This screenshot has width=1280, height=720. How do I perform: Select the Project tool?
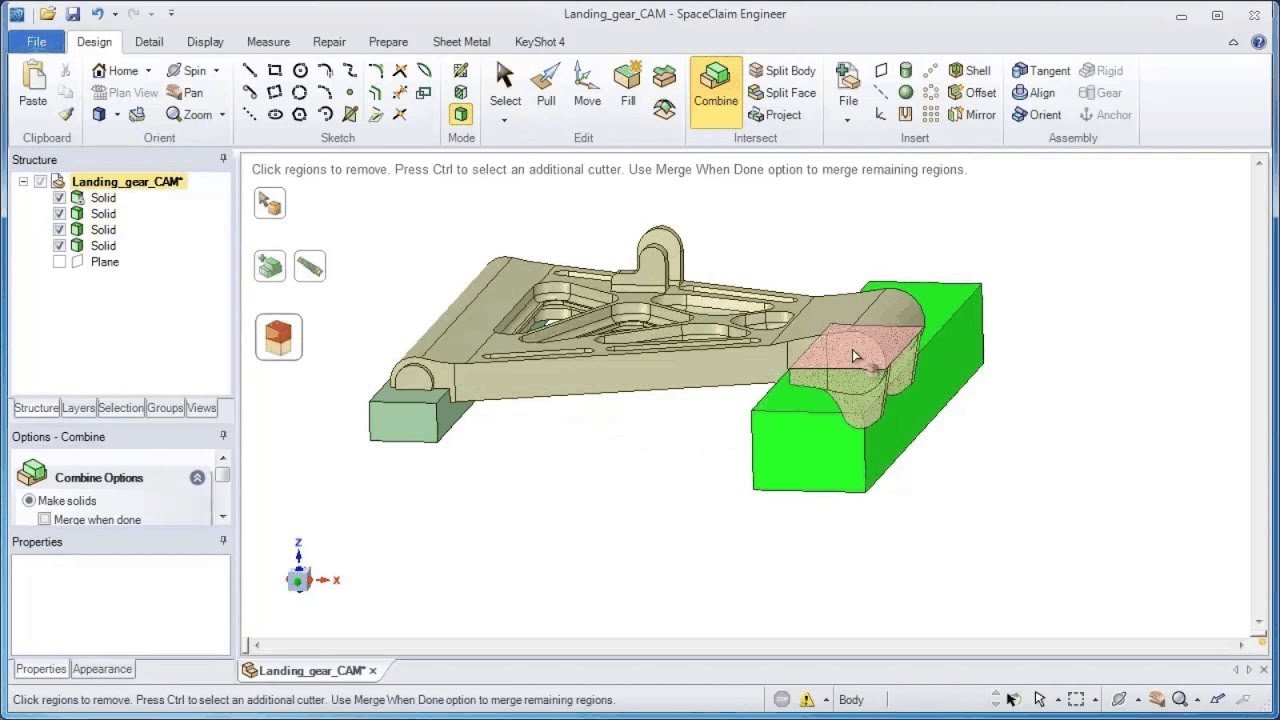coord(775,115)
